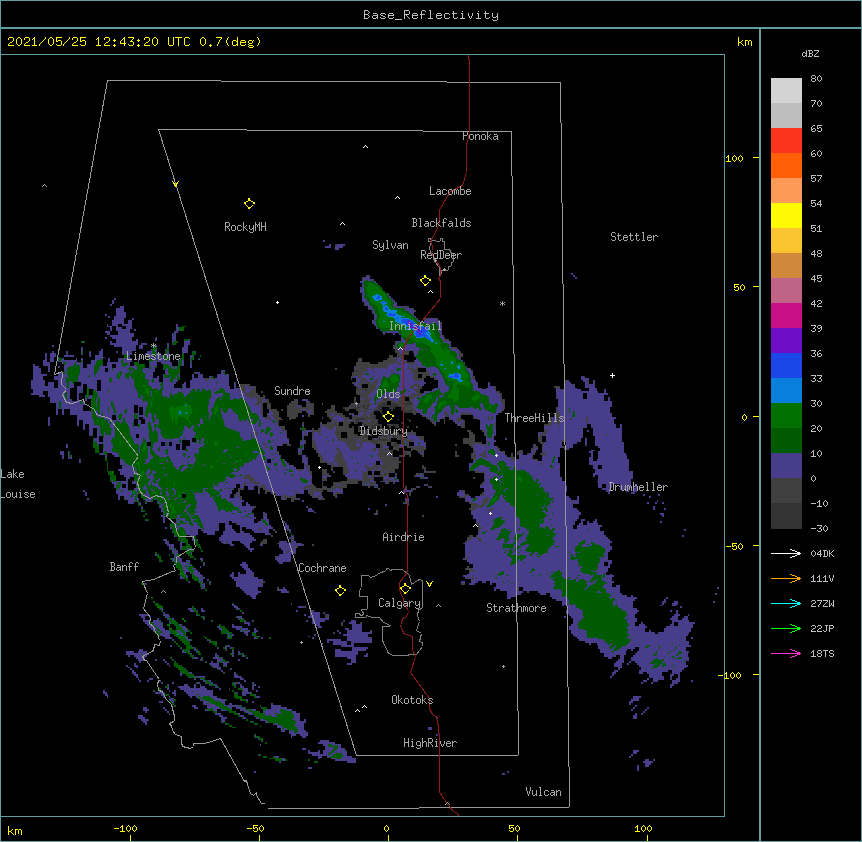This screenshot has width=862, height=842.
Task: Click the RedDeer city label
Action: 441,255
